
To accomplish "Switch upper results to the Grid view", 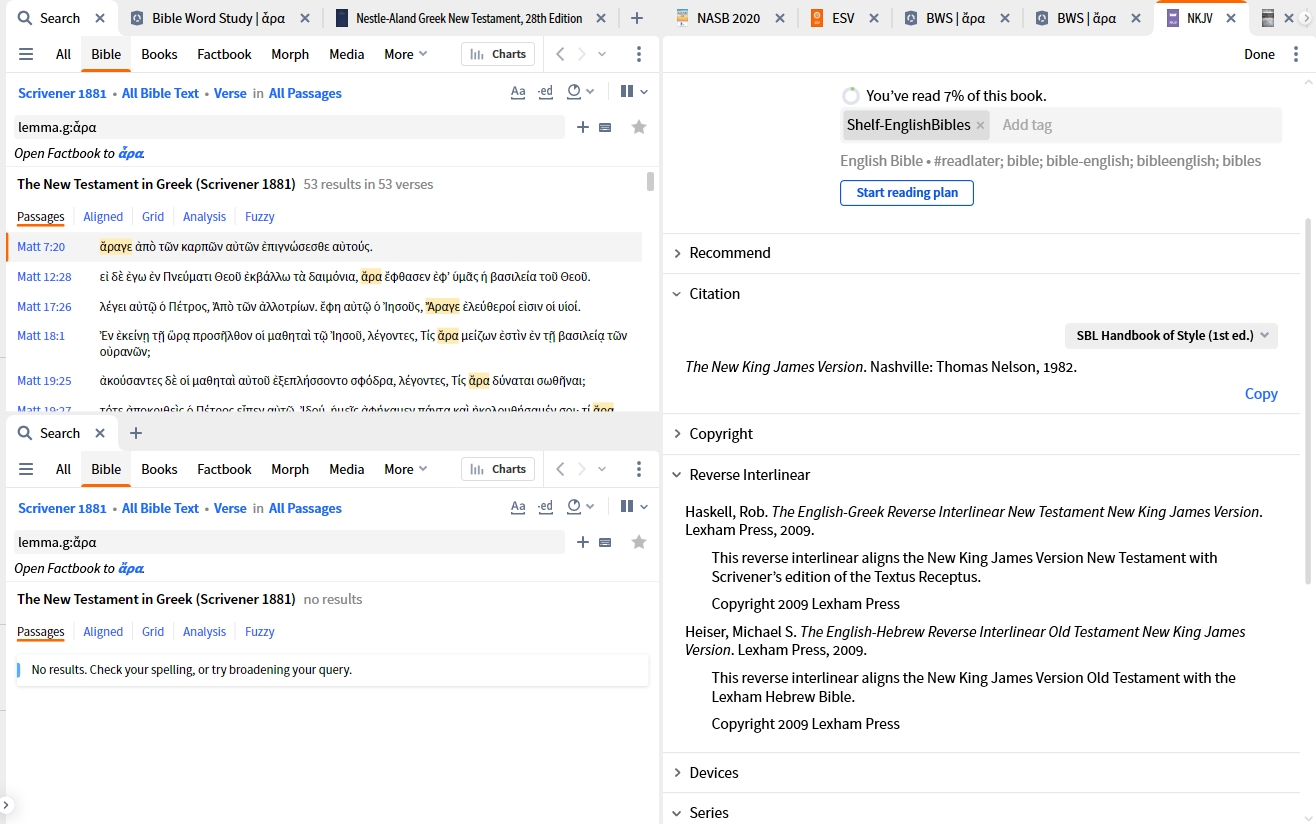I will [153, 216].
